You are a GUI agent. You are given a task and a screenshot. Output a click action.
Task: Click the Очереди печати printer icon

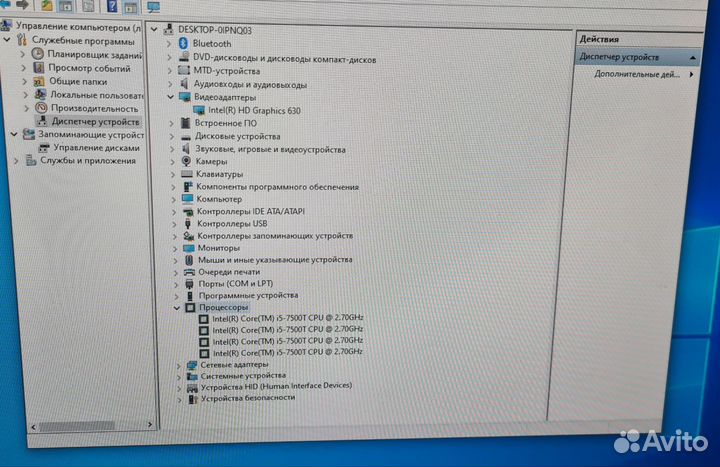[x=189, y=272]
